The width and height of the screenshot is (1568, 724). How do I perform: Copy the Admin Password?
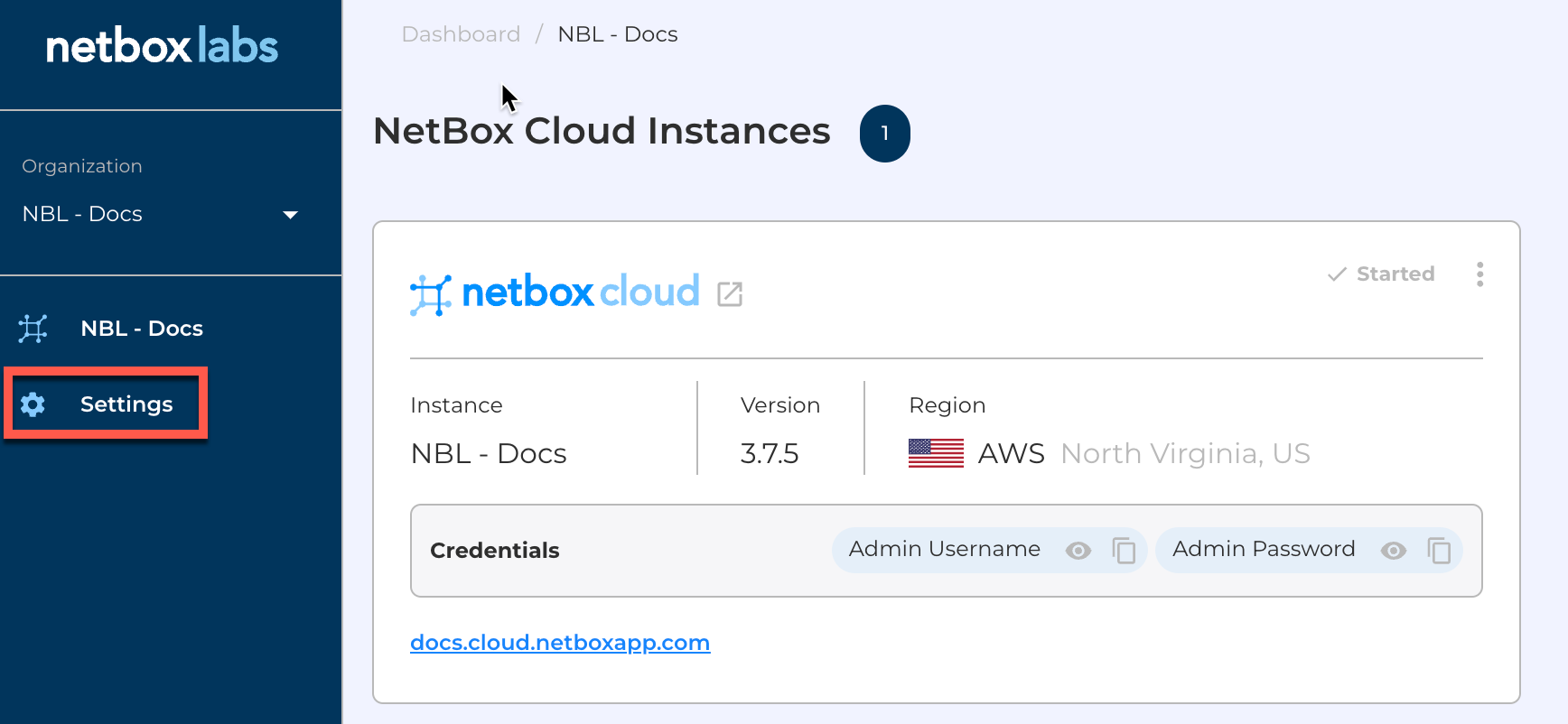click(x=1439, y=551)
